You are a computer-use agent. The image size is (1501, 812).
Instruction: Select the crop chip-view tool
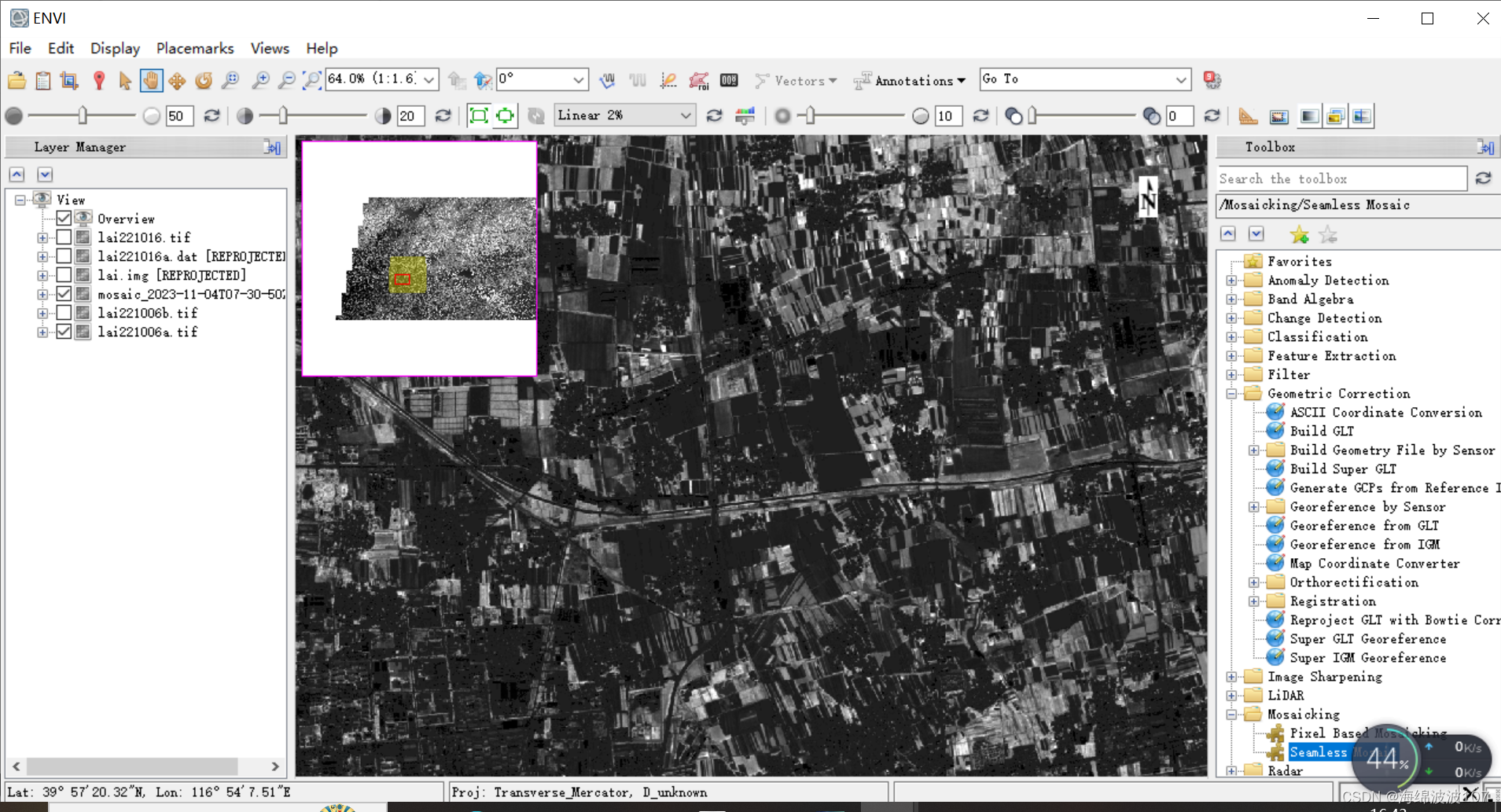[69, 80]
